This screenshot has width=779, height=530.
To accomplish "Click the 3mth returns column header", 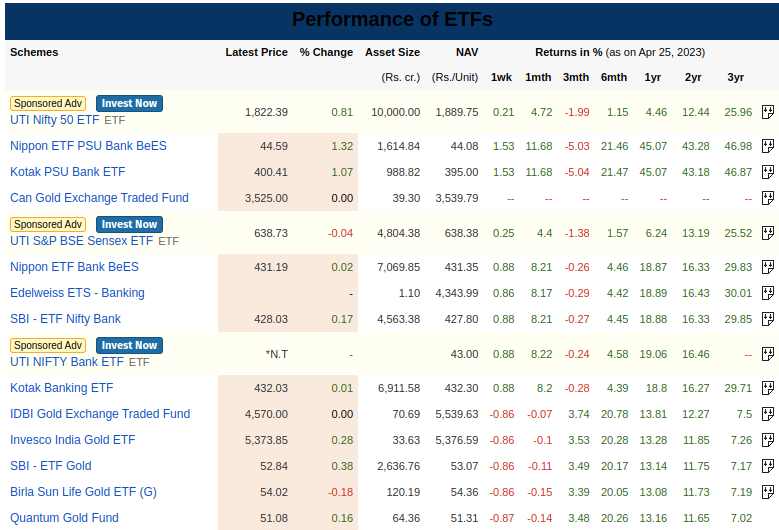I will point(576,77).
